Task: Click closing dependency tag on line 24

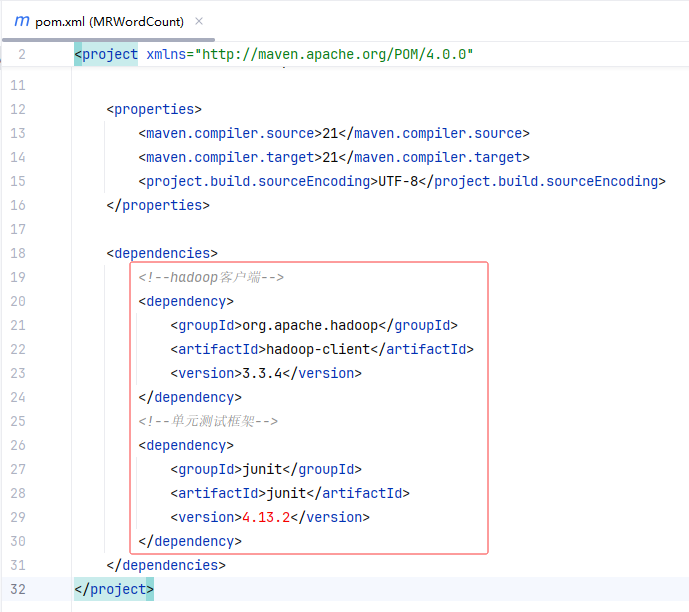Action: (x=190, y=397)
